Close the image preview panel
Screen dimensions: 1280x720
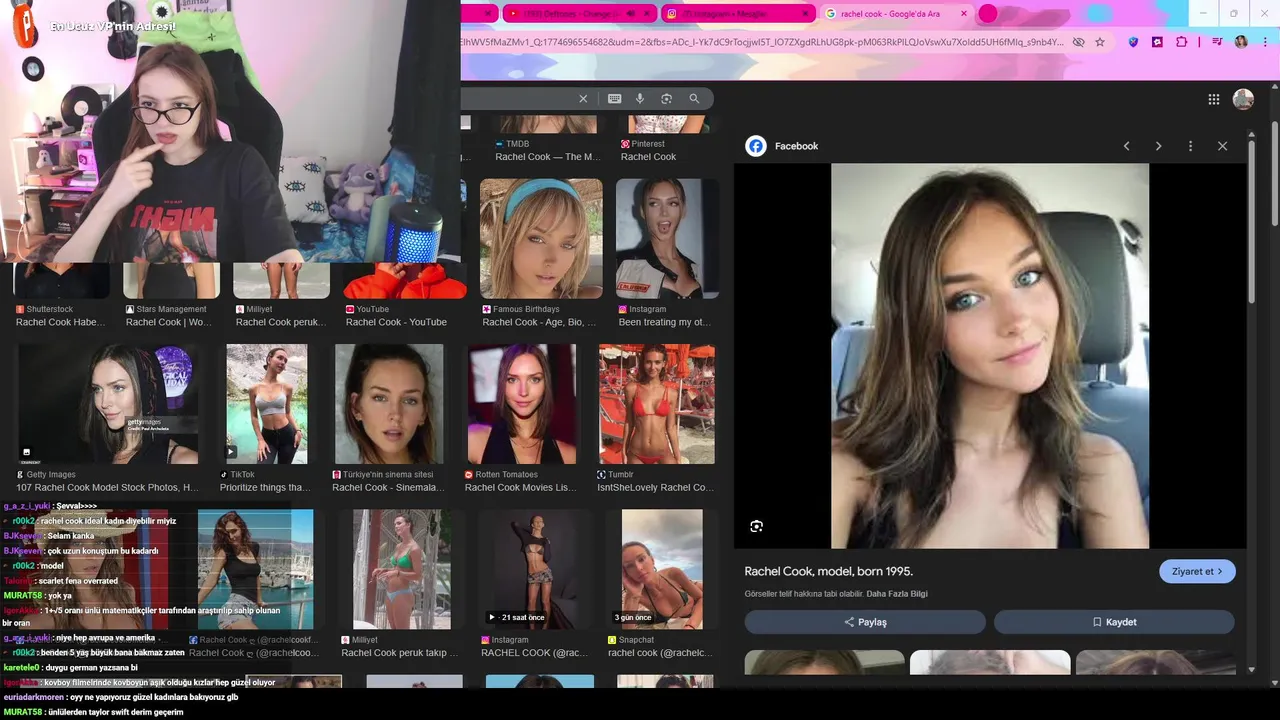1222,146
